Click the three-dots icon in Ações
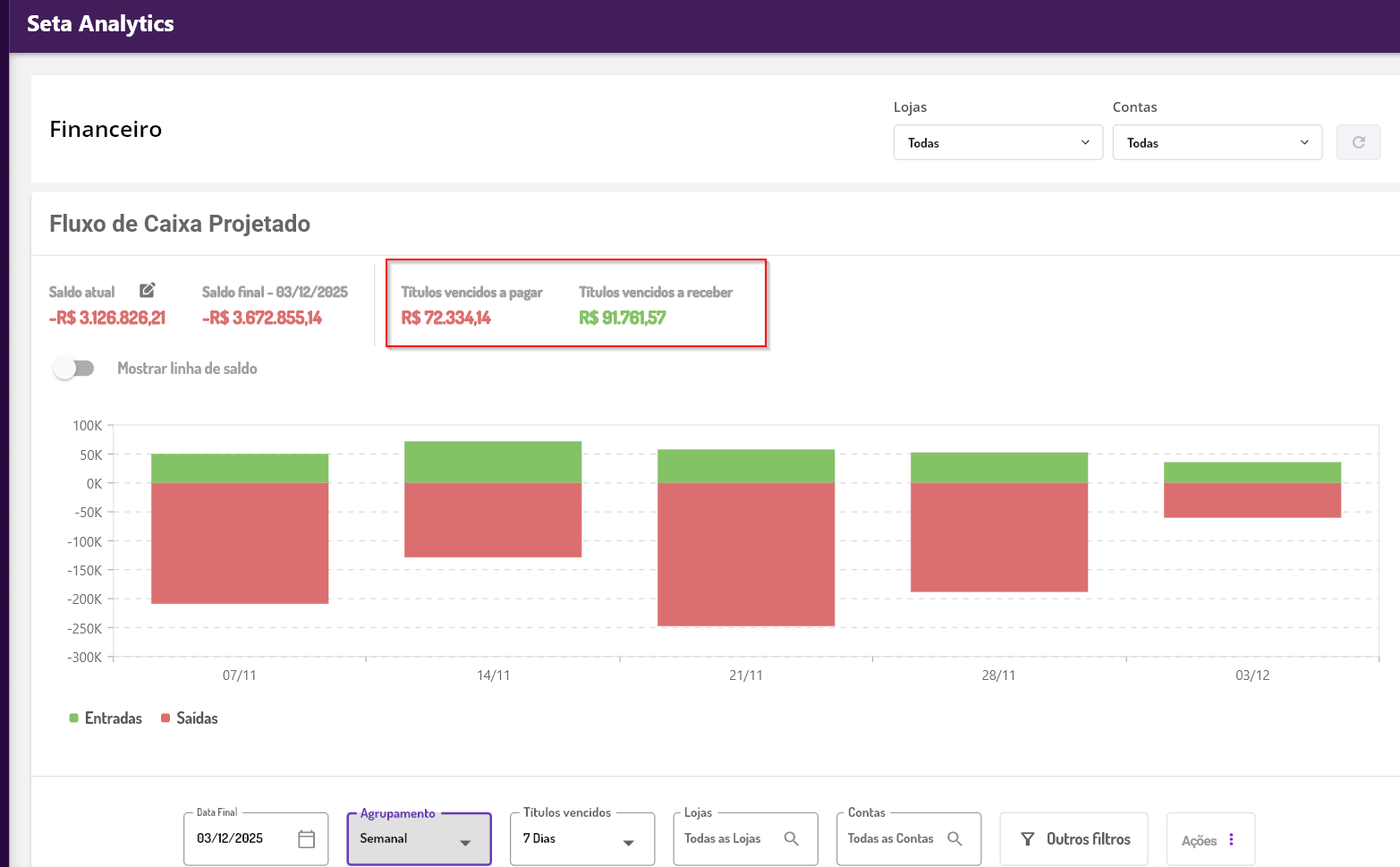This screenshot has width=1400, height=867. 1231,839
